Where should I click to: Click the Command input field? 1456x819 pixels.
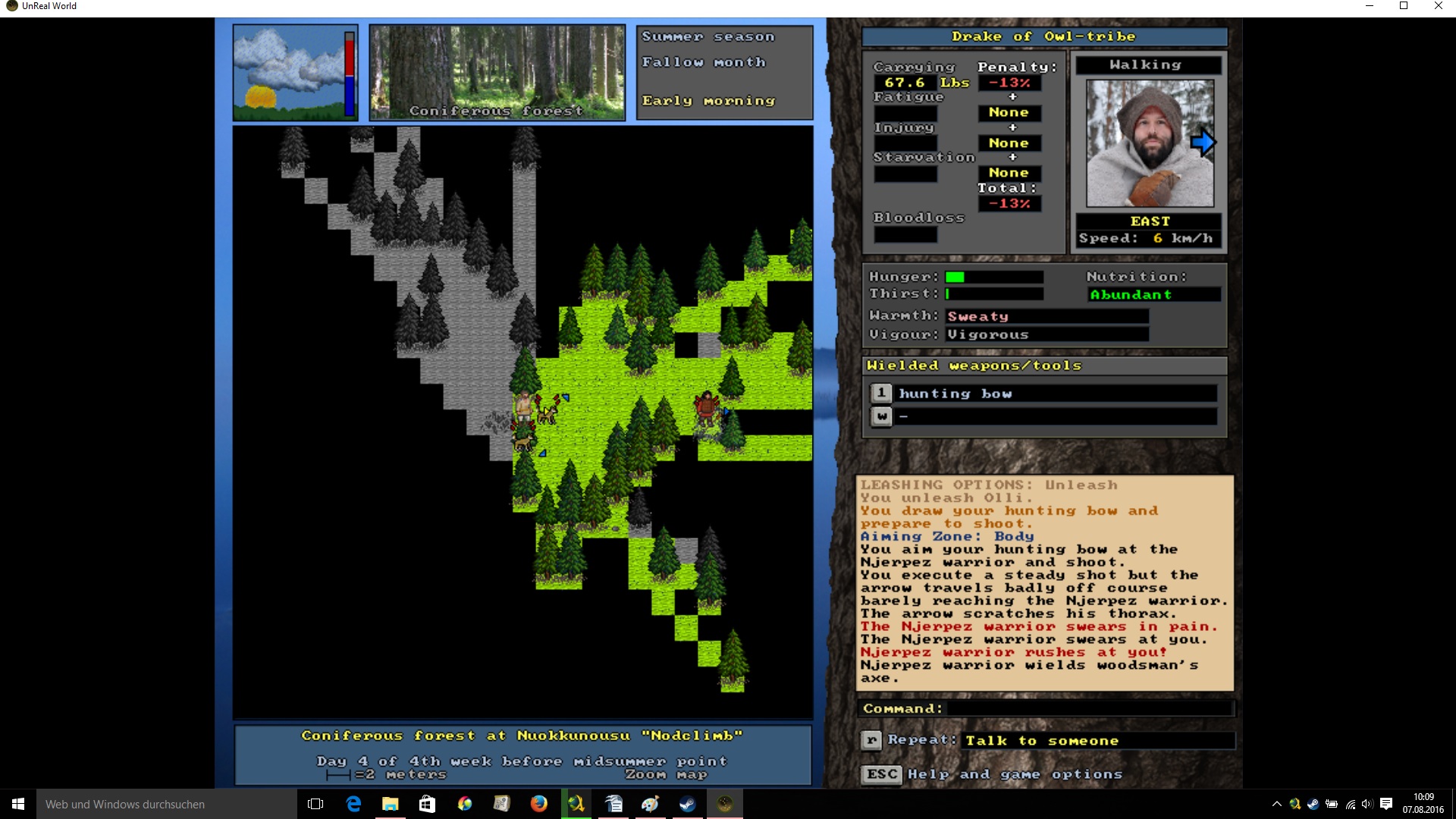click(x=1090, y=708)
